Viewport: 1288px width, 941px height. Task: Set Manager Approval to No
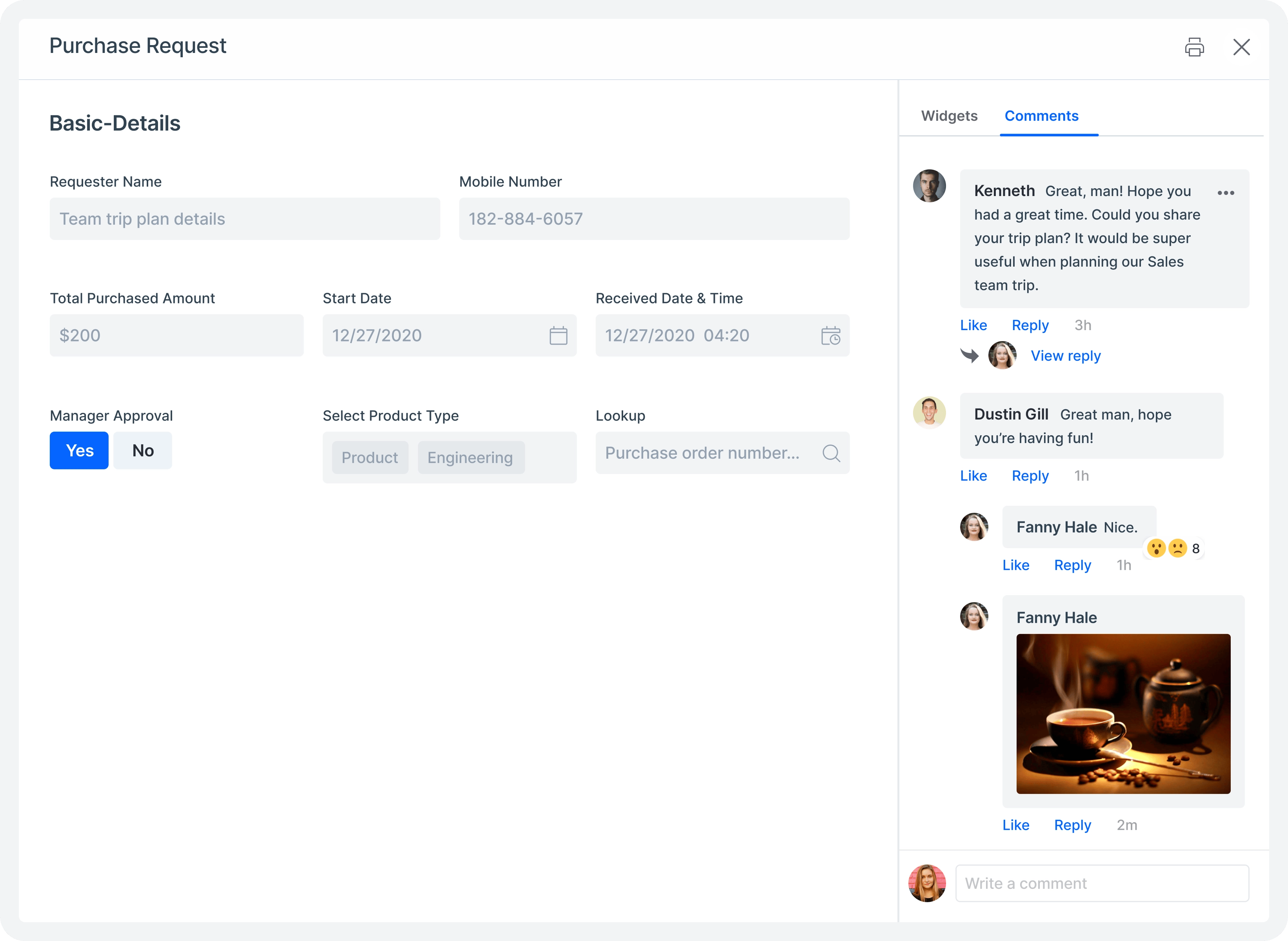coord(142,451)
